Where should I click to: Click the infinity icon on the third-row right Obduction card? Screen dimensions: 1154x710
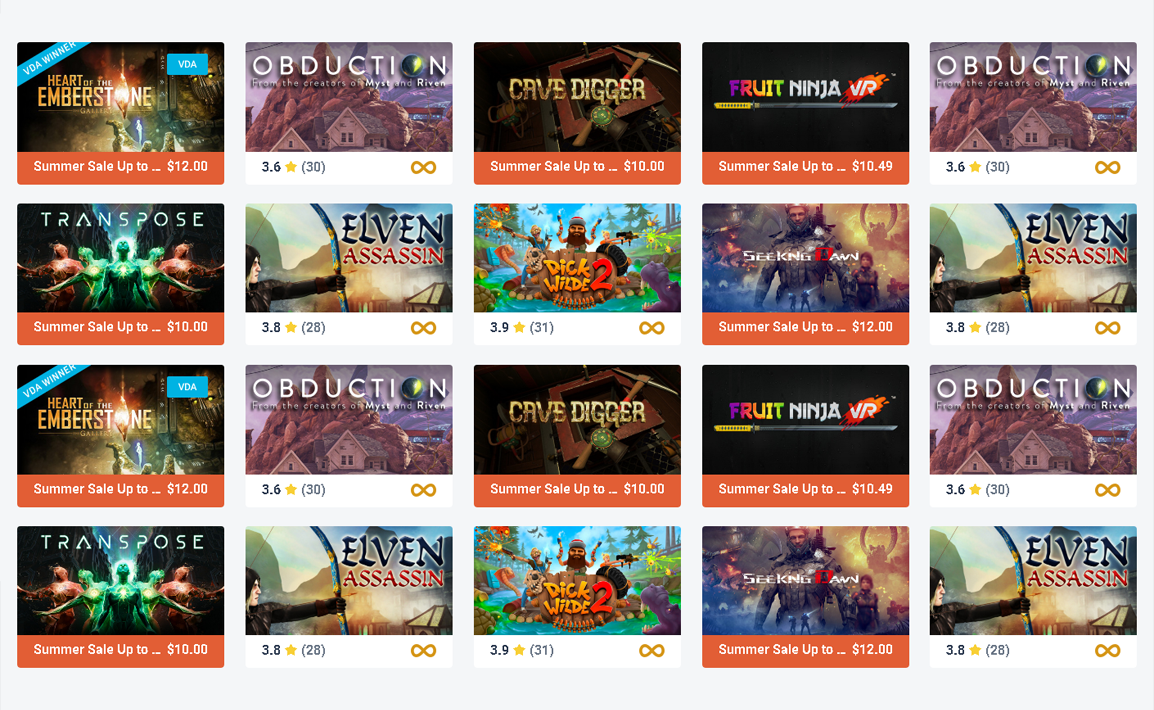pos(1108,490)
